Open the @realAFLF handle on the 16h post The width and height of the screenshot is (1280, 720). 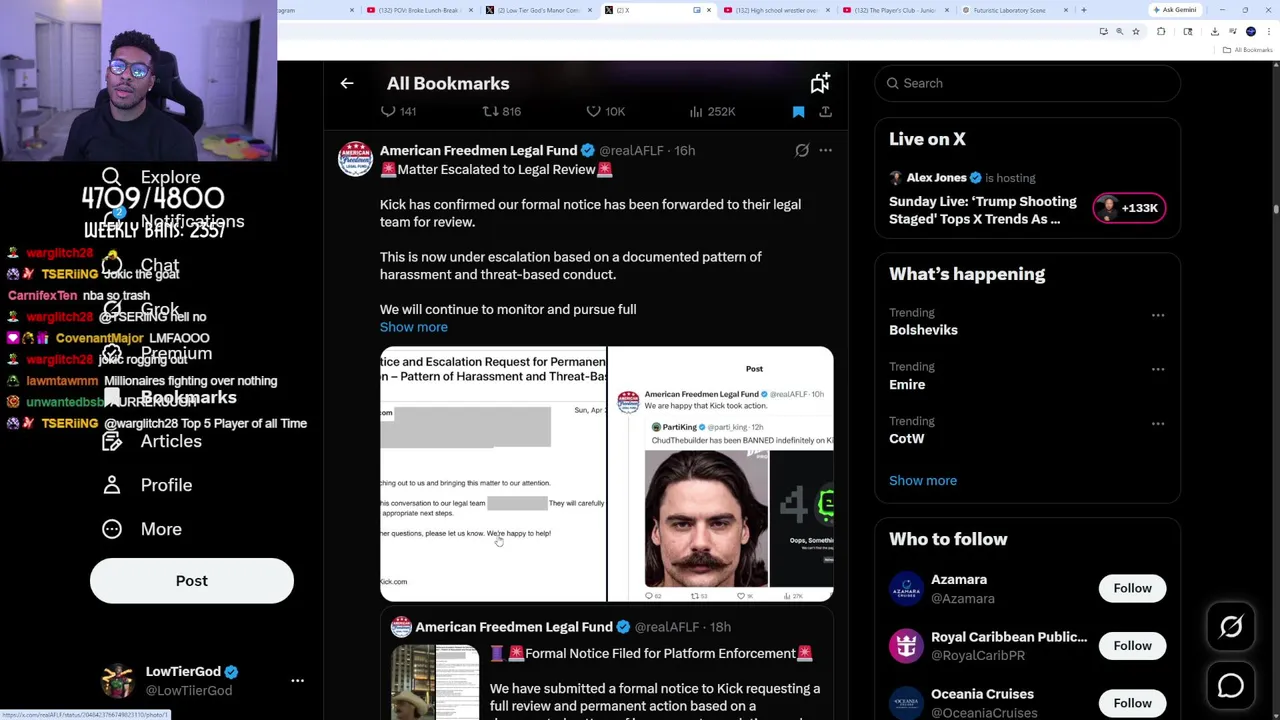tap(631, 150)
